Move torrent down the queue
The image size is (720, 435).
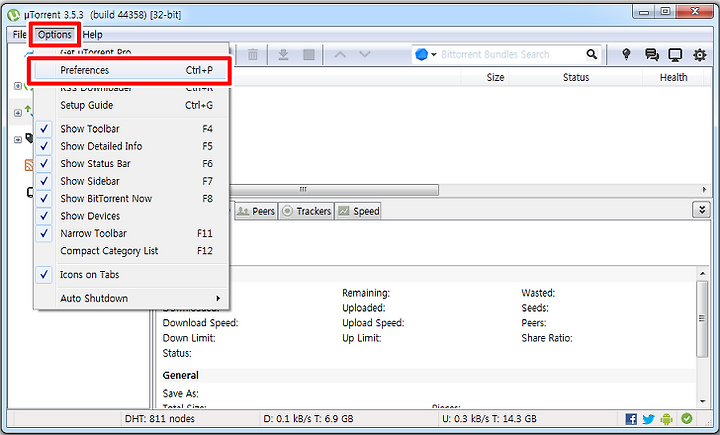tap(365, 55)
